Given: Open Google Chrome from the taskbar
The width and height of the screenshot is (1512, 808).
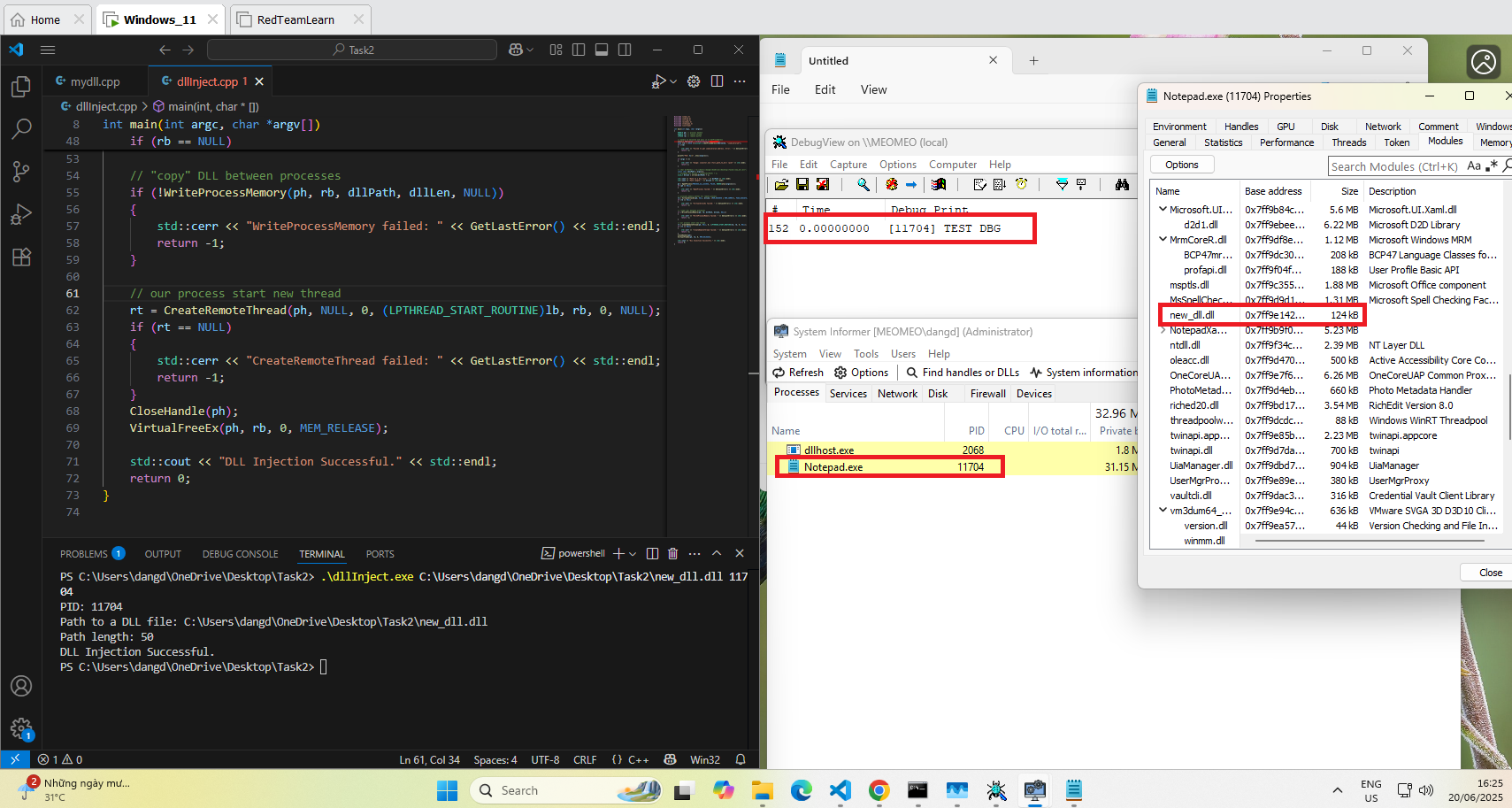Looking at the screenshot, I should click(879, 790).
